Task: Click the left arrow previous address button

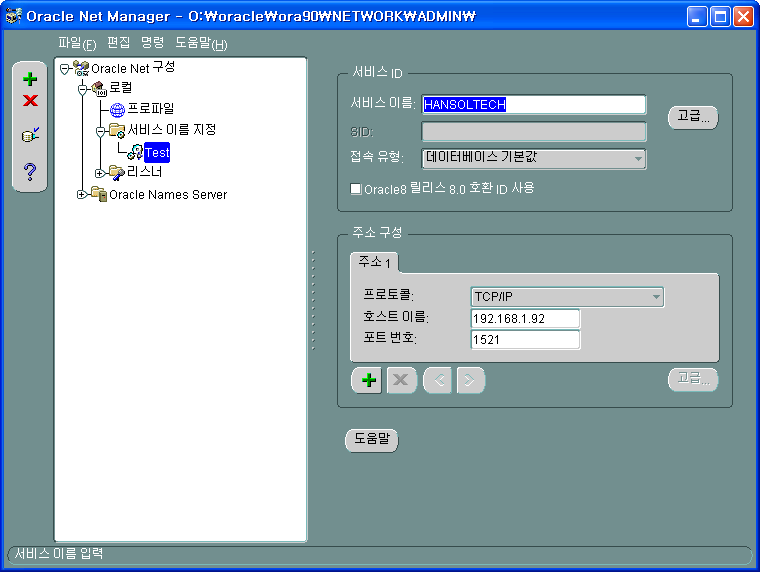Action: click(438, 380)
